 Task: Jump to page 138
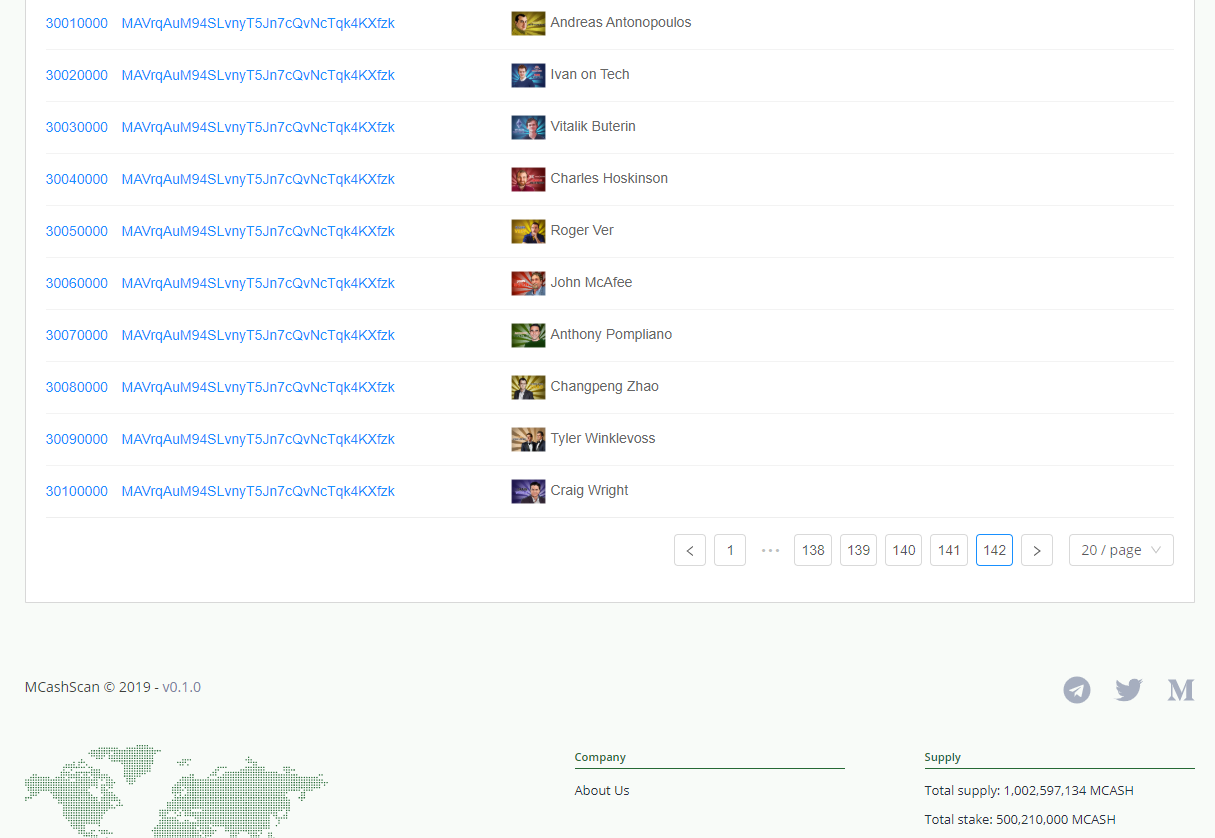point(813,550)
